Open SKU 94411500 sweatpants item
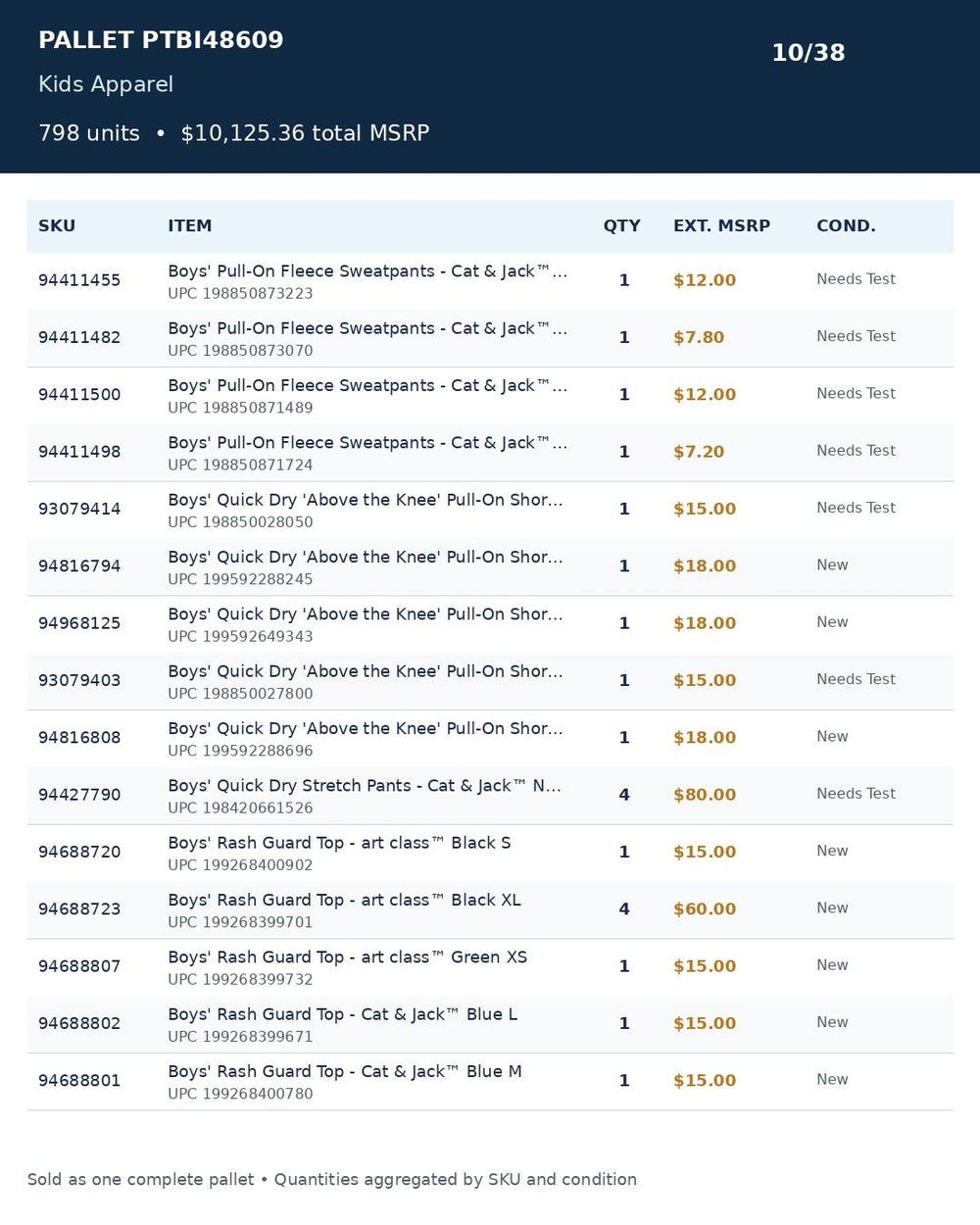980x1225 pixels. tap(367, 385)
